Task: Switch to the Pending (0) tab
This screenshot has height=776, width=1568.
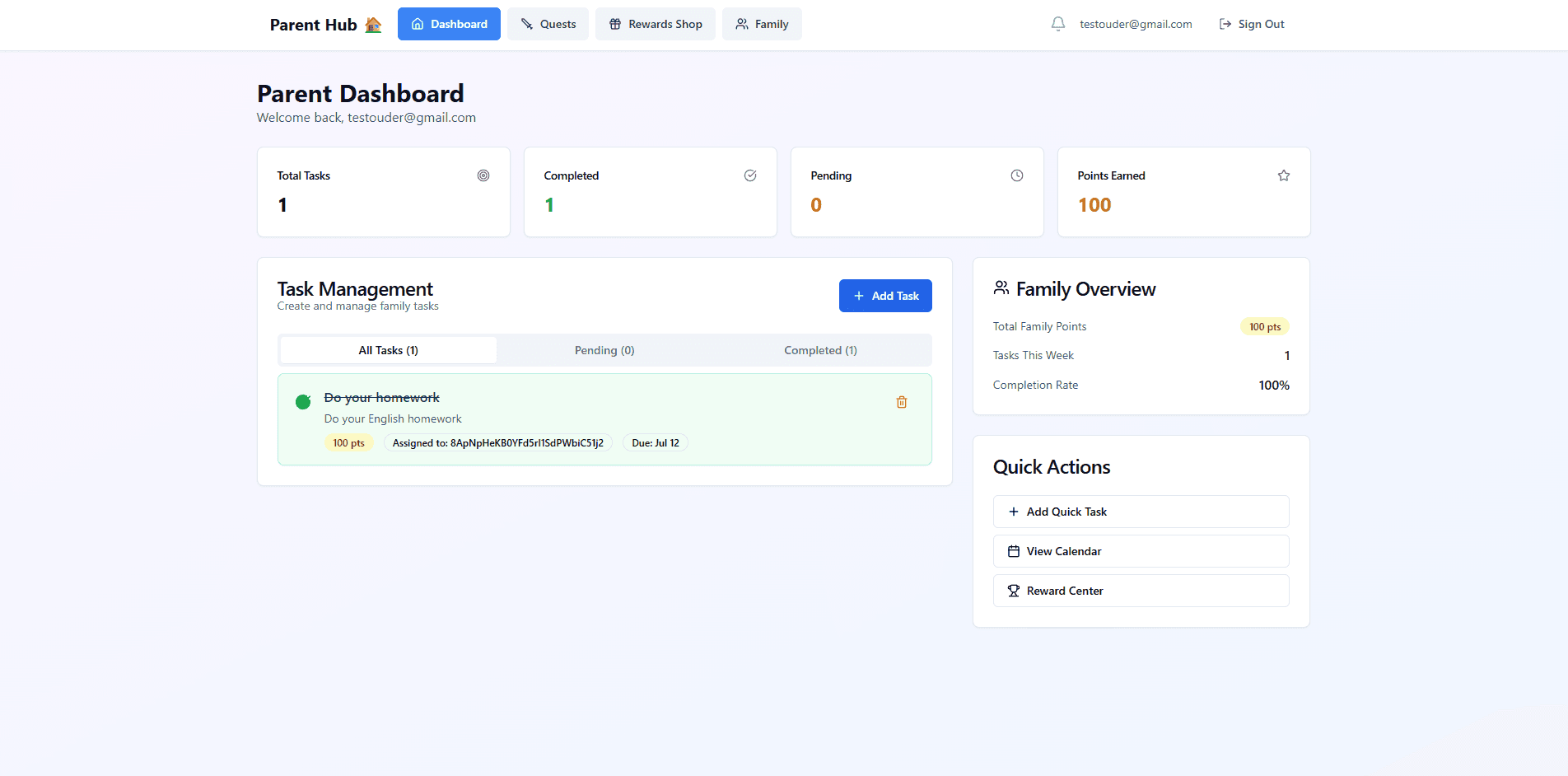Action: [x=604, y=350]
